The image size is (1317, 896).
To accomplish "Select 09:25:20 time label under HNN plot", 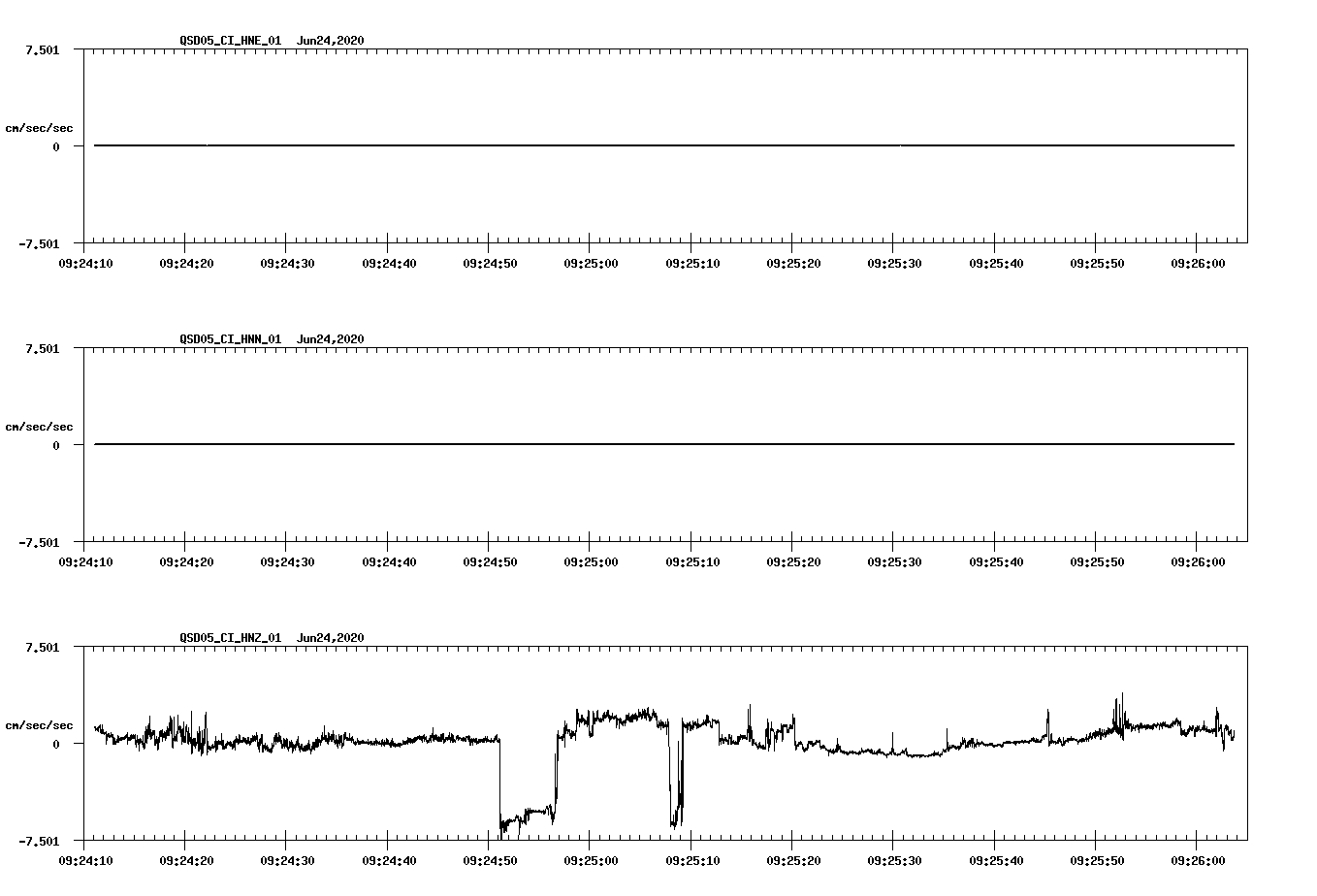I will (x=793, y=561).
